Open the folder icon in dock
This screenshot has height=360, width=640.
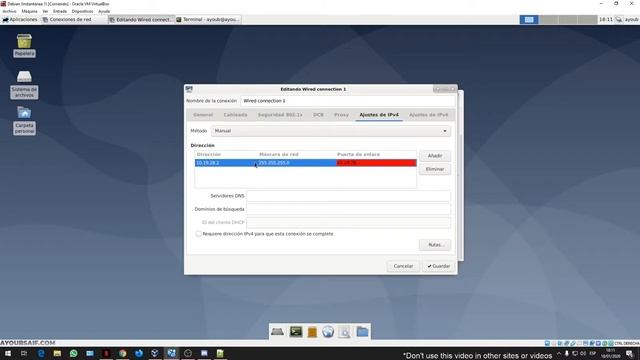click(x=362, y=332)
